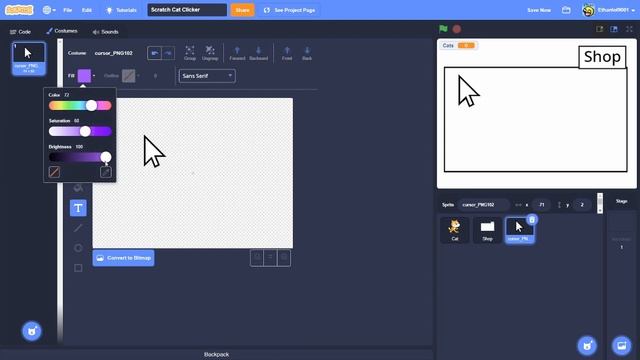Click the redo arrow in paint editor
Image resolution: width=640 pixels, height=360 pixels.
168,53
